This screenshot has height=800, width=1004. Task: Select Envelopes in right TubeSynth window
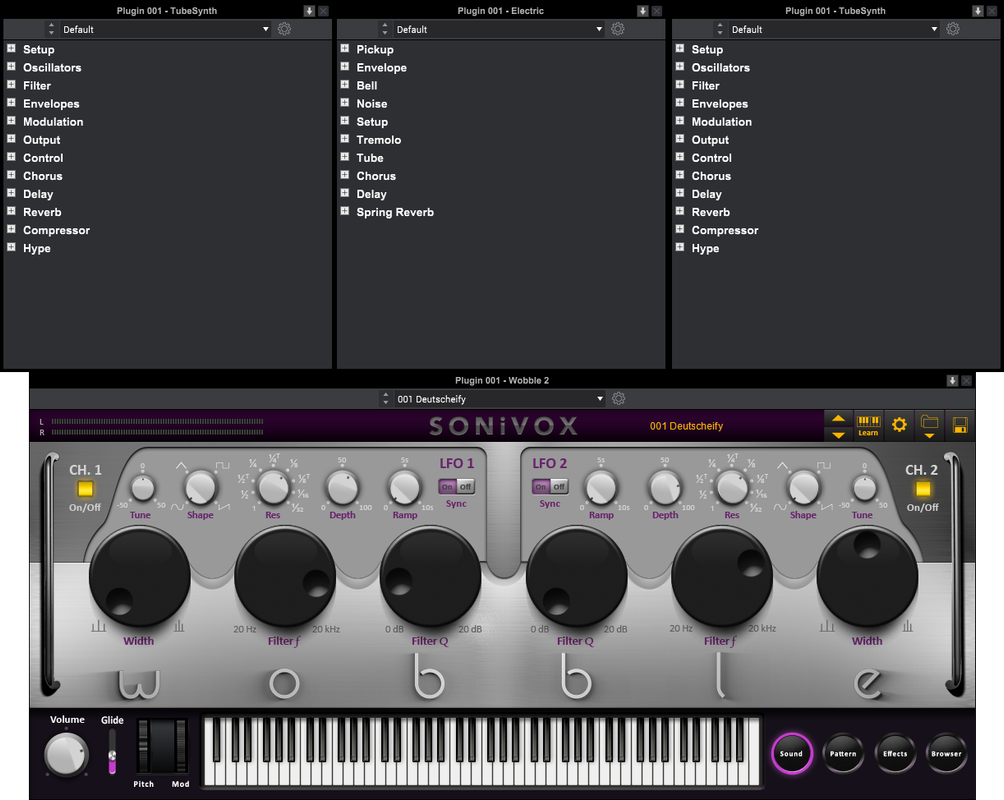pyautogui.click(x=720, y=104)
